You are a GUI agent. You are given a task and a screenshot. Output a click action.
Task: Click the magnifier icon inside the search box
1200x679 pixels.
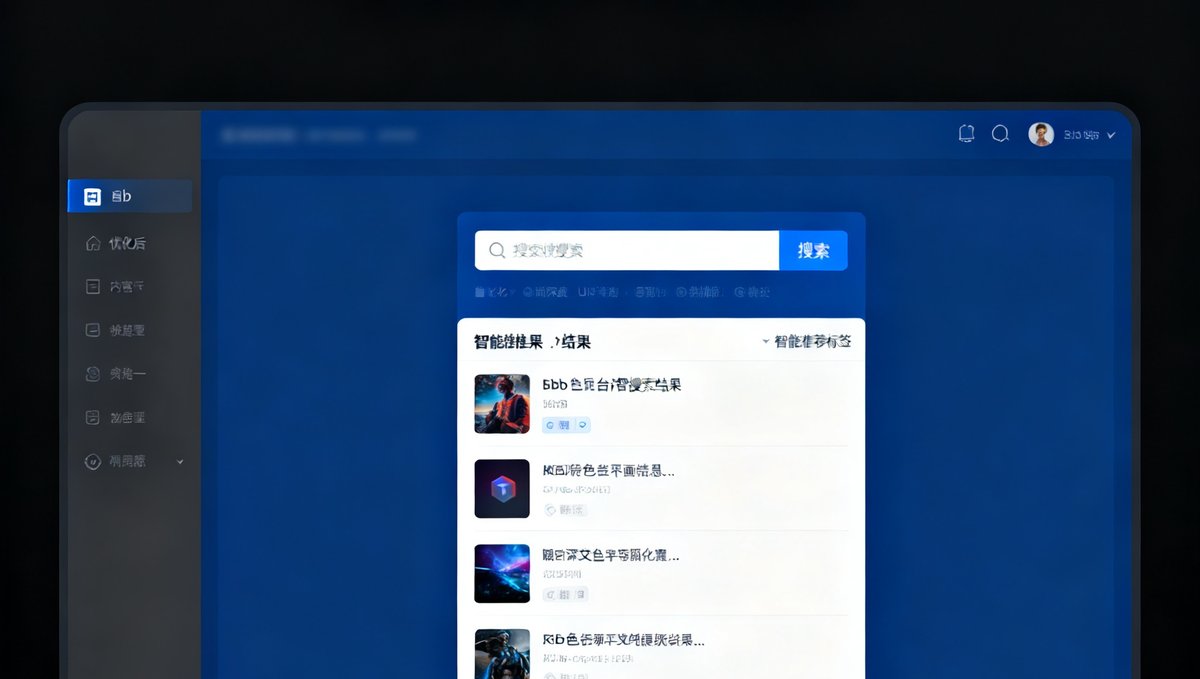click(496, 251)
